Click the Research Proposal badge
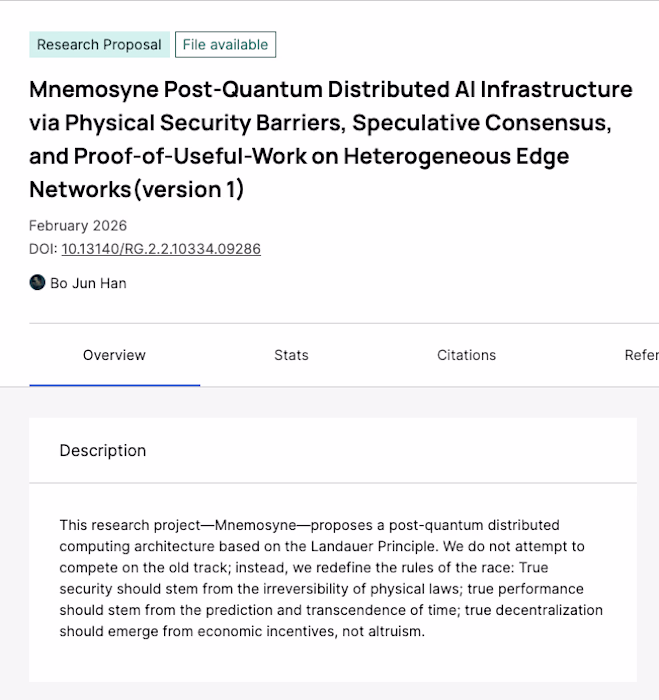The height and width of the screenshot is (700, 659). pos(99,44)
